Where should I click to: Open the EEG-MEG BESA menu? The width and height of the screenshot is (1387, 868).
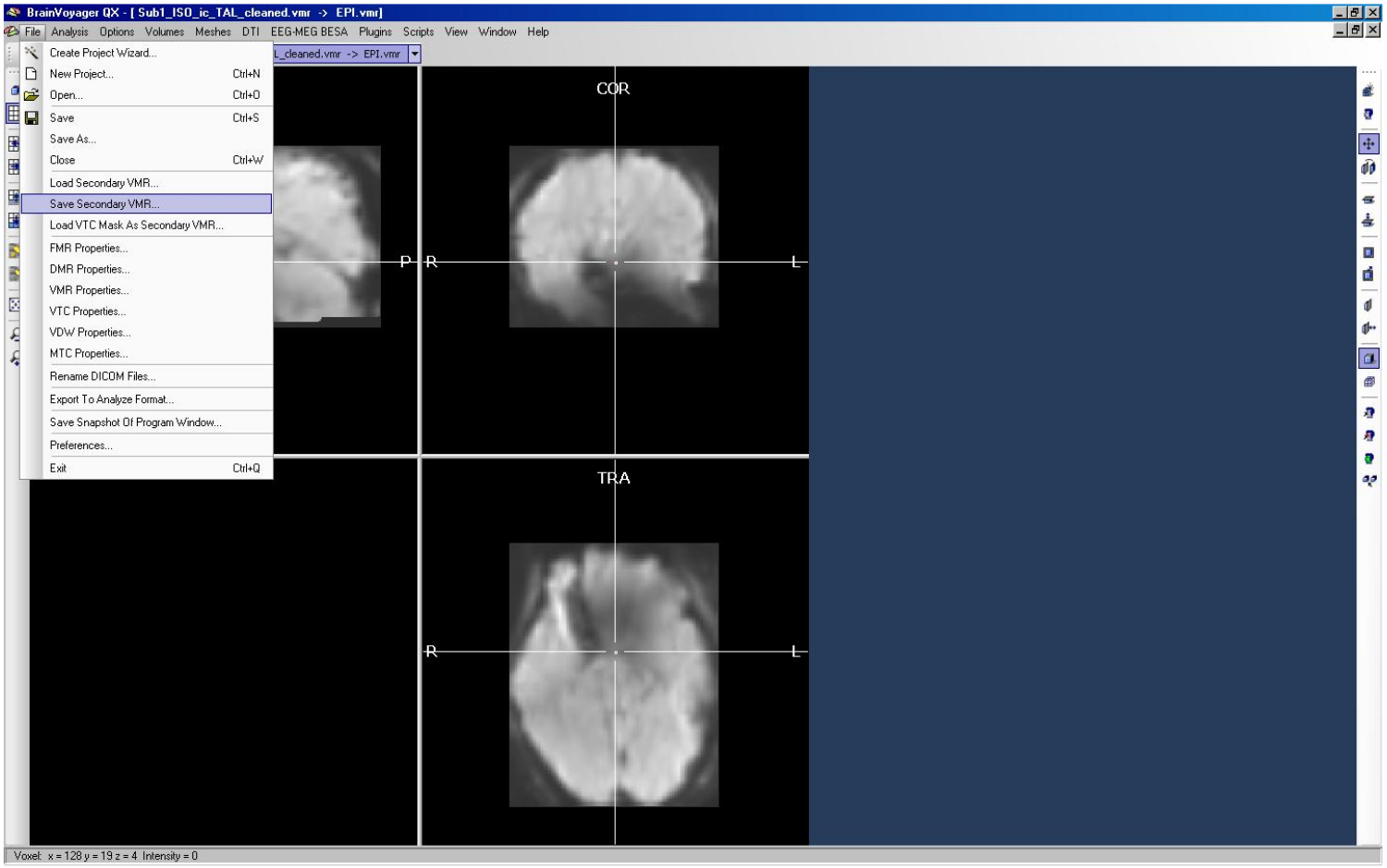point(309,31)
